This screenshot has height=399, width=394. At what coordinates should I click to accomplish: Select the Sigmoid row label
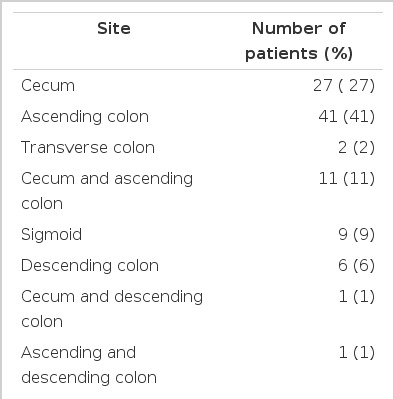[x=51, y=234]
